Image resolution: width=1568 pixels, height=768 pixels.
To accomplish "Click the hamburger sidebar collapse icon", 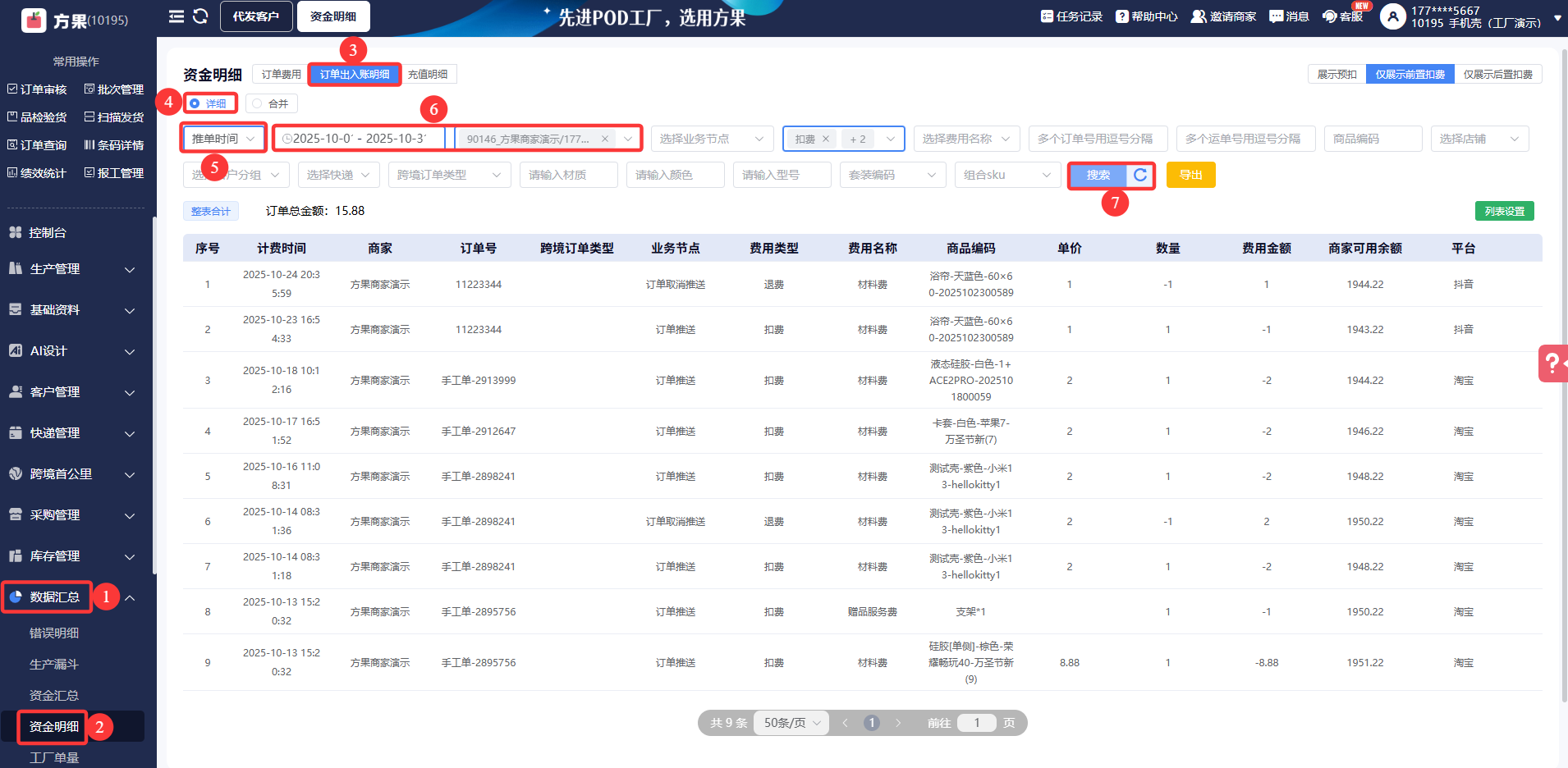I will point(177,16).
